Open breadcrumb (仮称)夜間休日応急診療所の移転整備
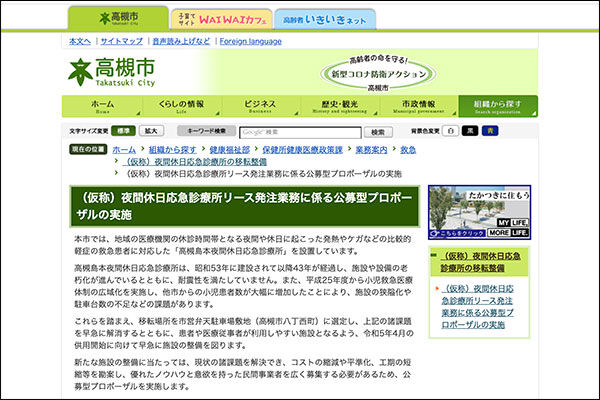The image size is (600, 400). (x=195, y=162)
